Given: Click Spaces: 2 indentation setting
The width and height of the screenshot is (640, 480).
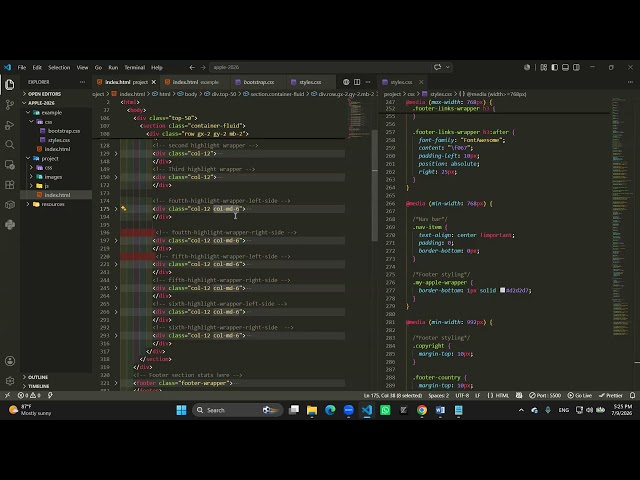Looking at the screenshot, I should [x=438, y=395].
